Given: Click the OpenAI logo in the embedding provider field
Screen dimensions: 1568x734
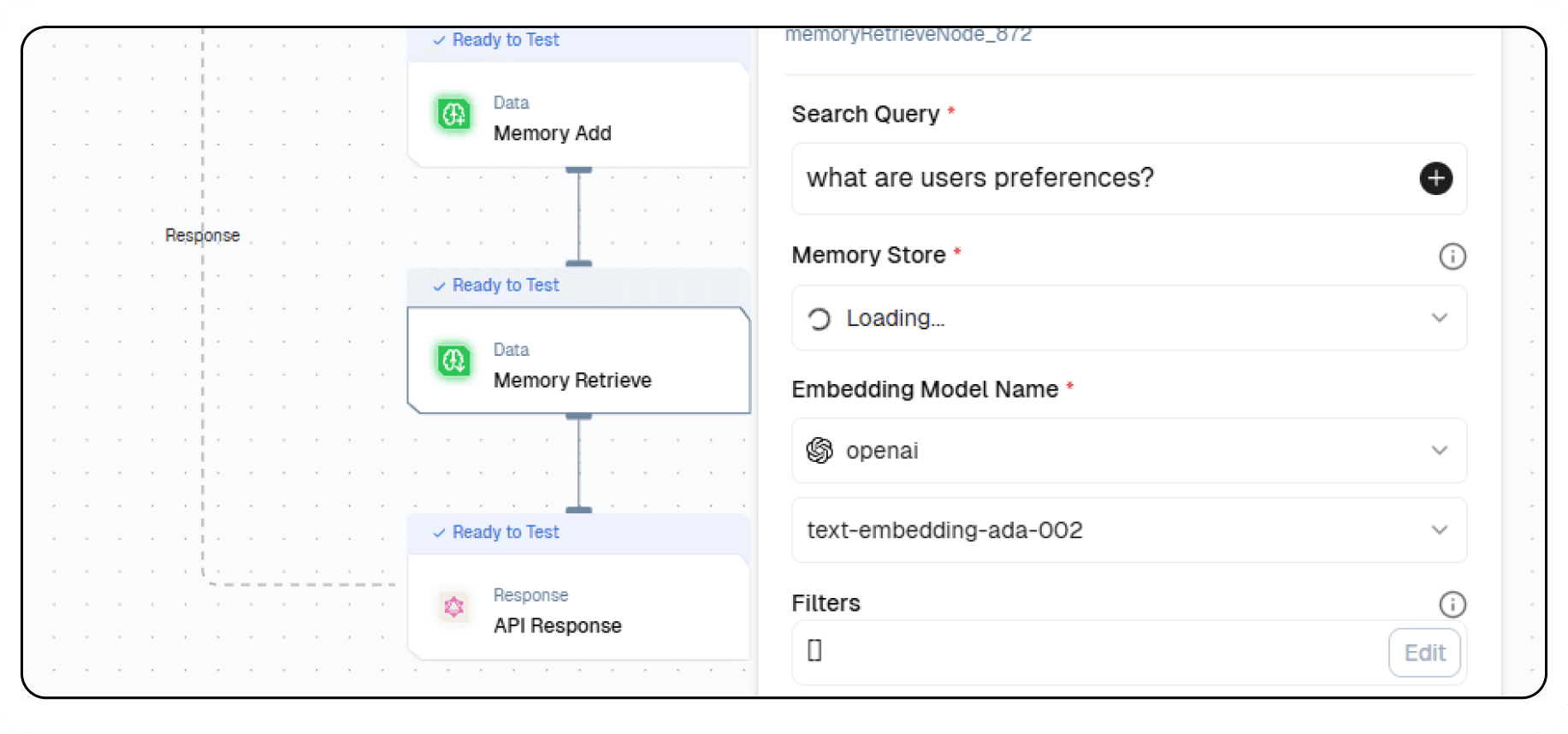Looking at the screenshot, I should click(820, 450).
